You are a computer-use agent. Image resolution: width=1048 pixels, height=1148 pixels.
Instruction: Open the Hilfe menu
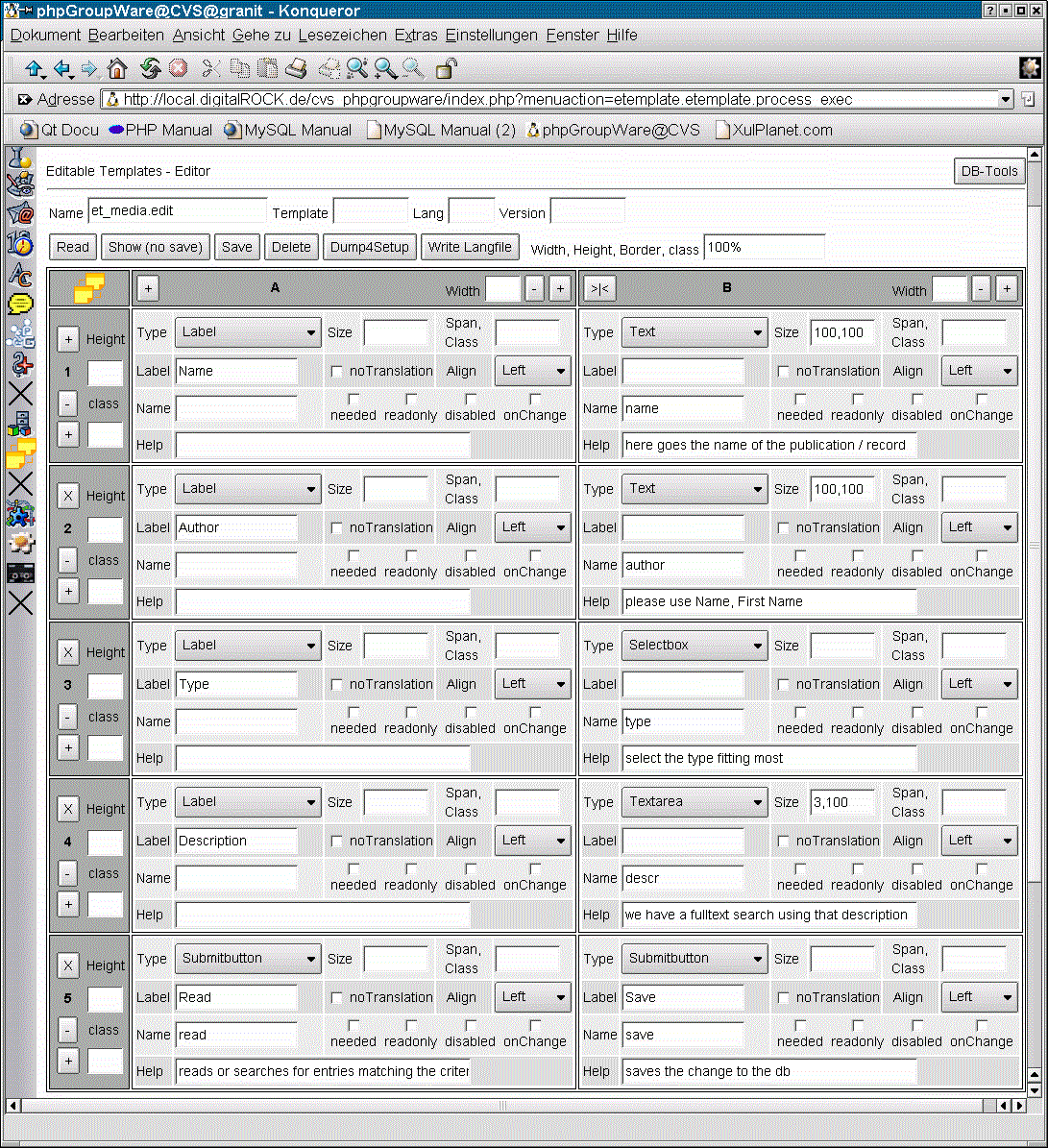[x=622, y=36]
